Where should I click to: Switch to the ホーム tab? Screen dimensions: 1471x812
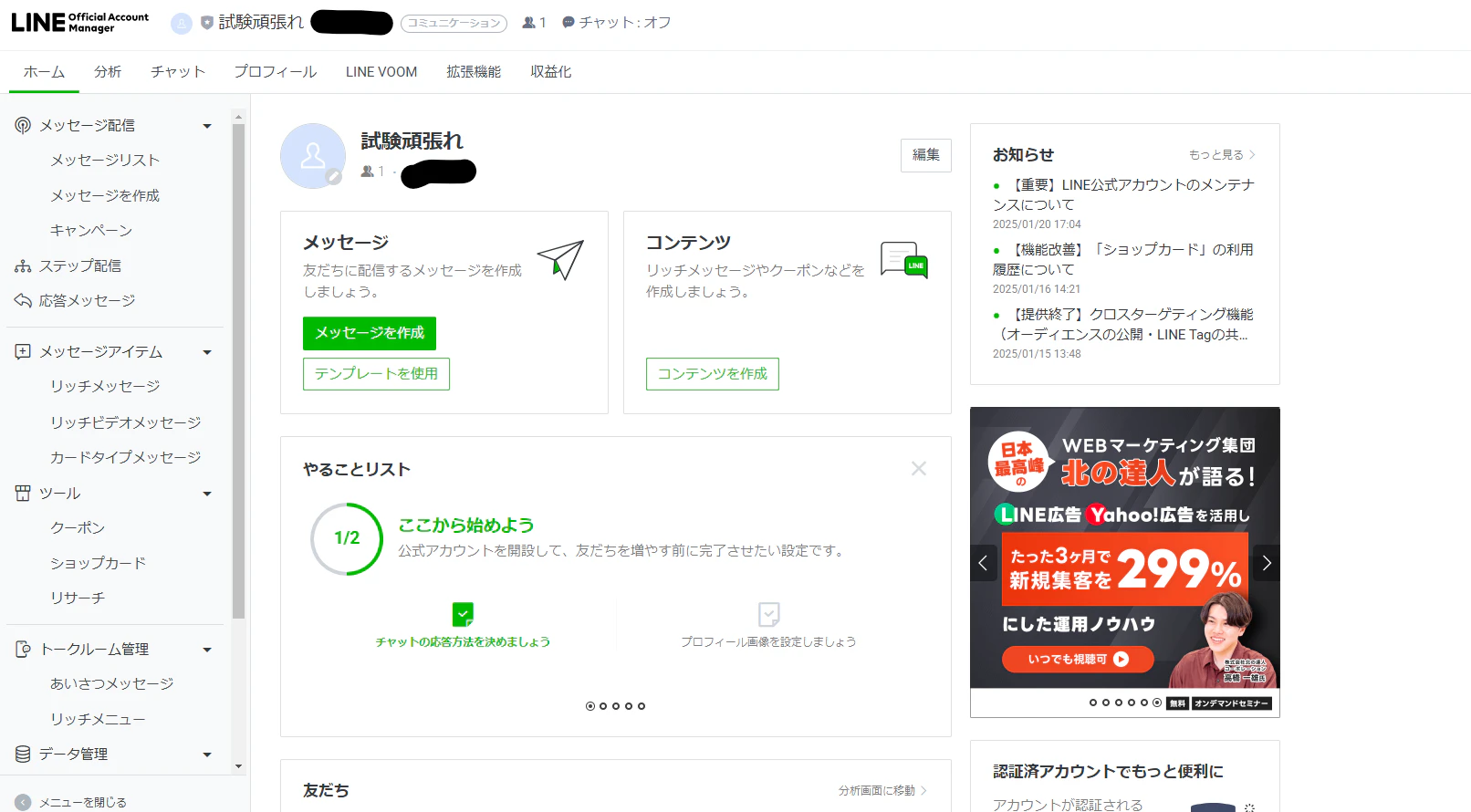pyautogui.click(x=44, y=72)
